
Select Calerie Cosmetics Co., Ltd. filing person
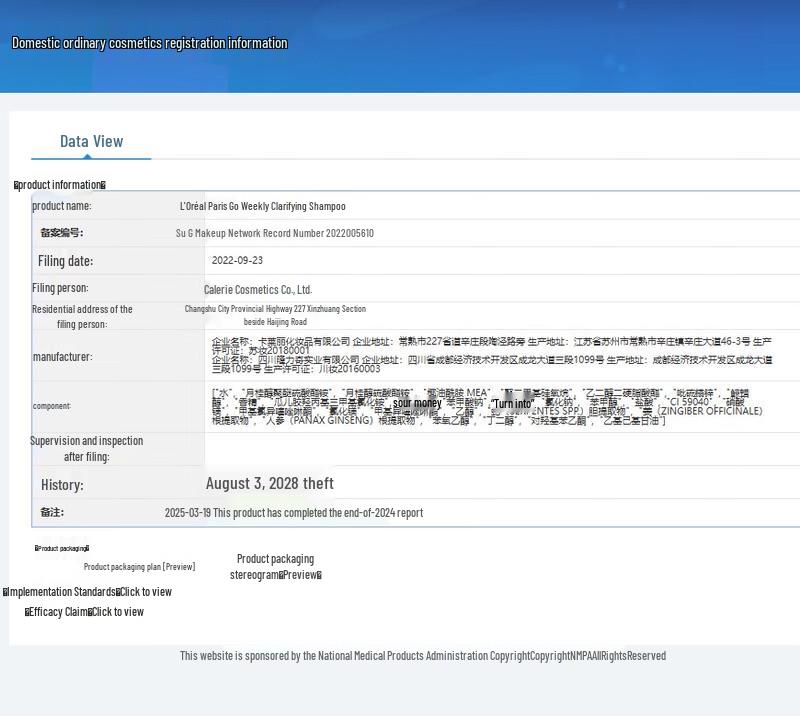coord(257,289)
